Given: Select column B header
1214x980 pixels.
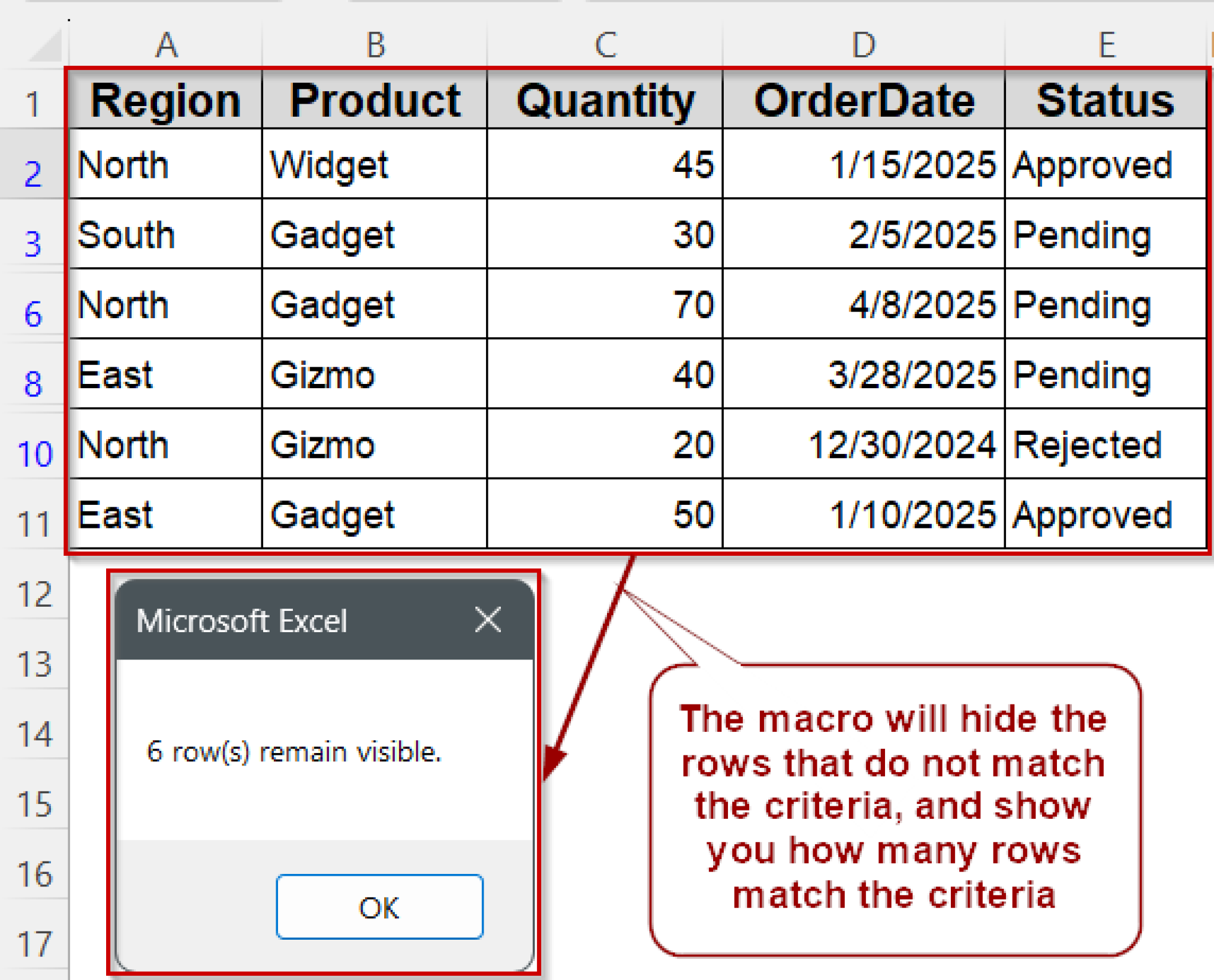Looking at the screenshot, I should click(375, 45).
